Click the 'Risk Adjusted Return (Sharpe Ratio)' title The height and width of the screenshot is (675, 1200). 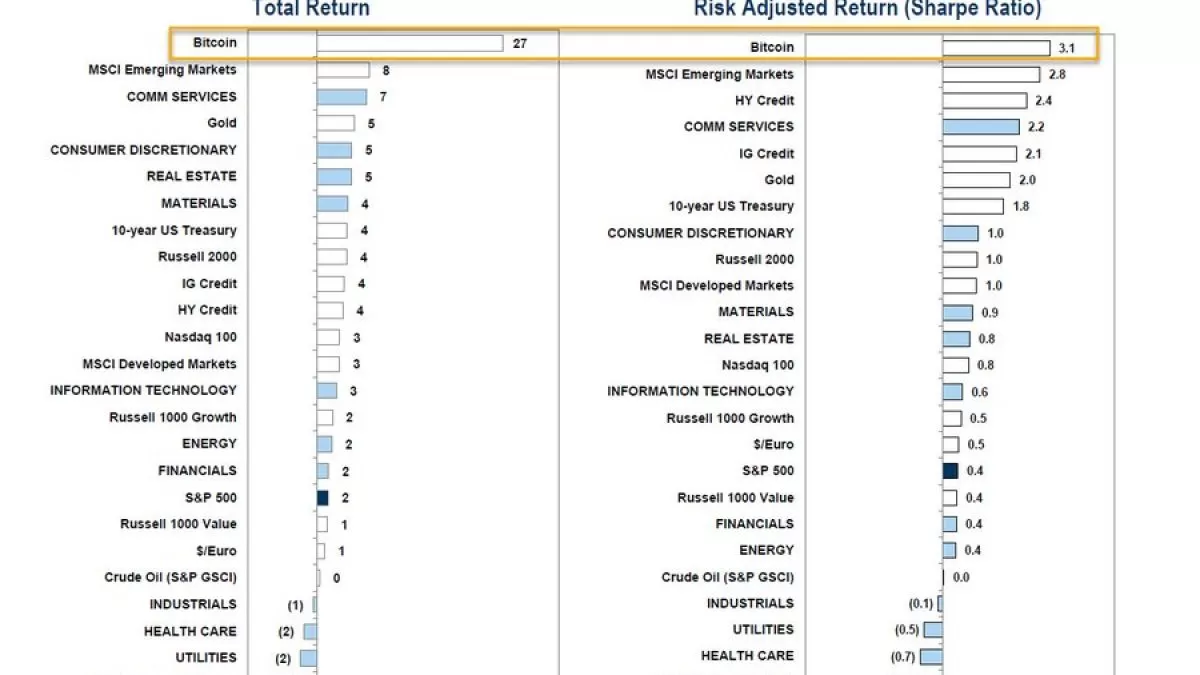(x=867, y=9)
